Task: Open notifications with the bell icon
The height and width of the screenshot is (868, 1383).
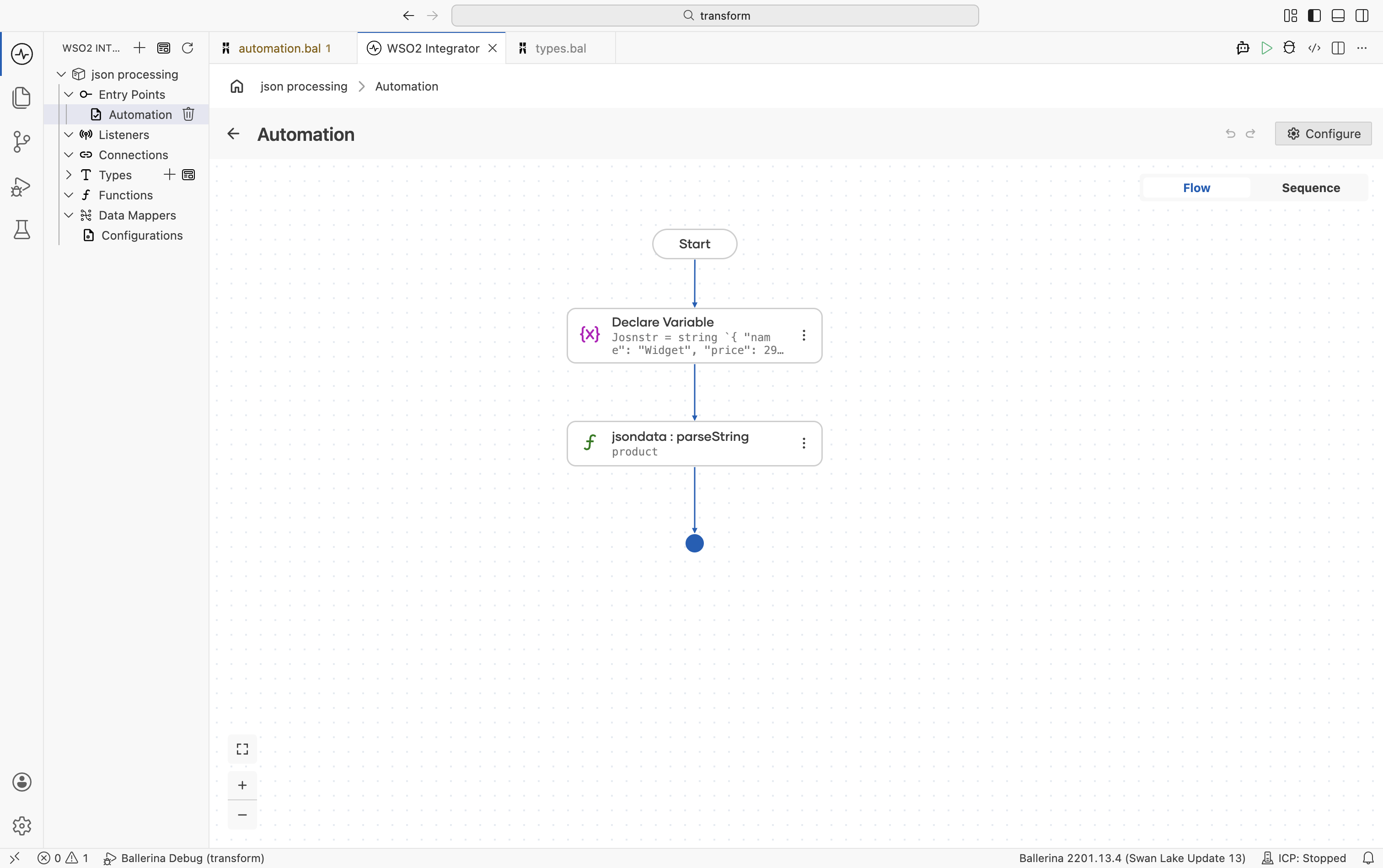Action: tap(1368, 858)
